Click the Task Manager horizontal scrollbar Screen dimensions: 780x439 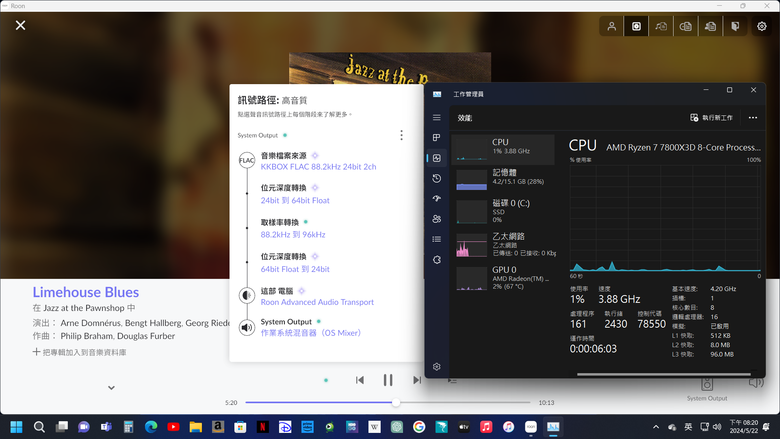664,374
